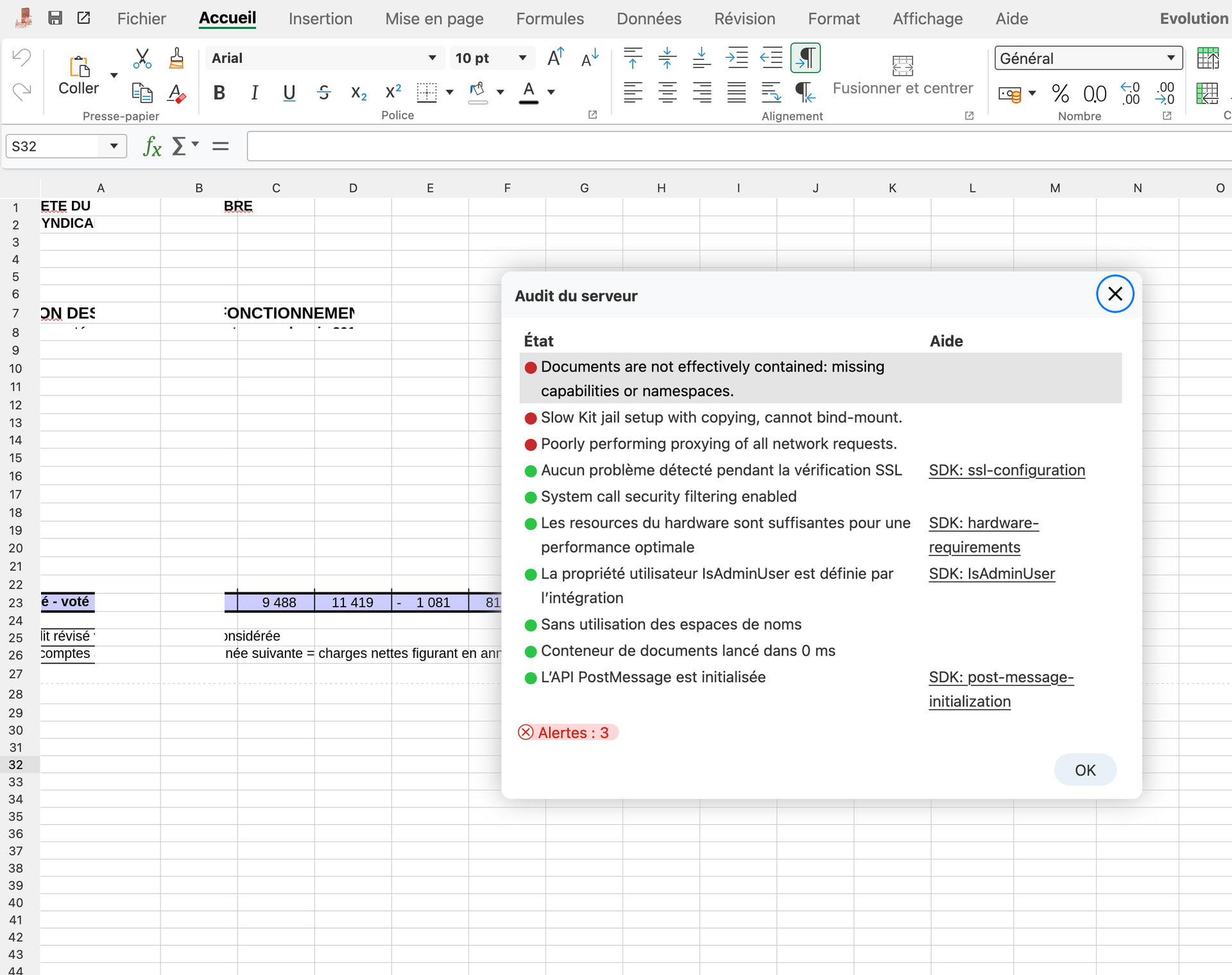Click the Subscript X2 icon

(x=358, y=93)
